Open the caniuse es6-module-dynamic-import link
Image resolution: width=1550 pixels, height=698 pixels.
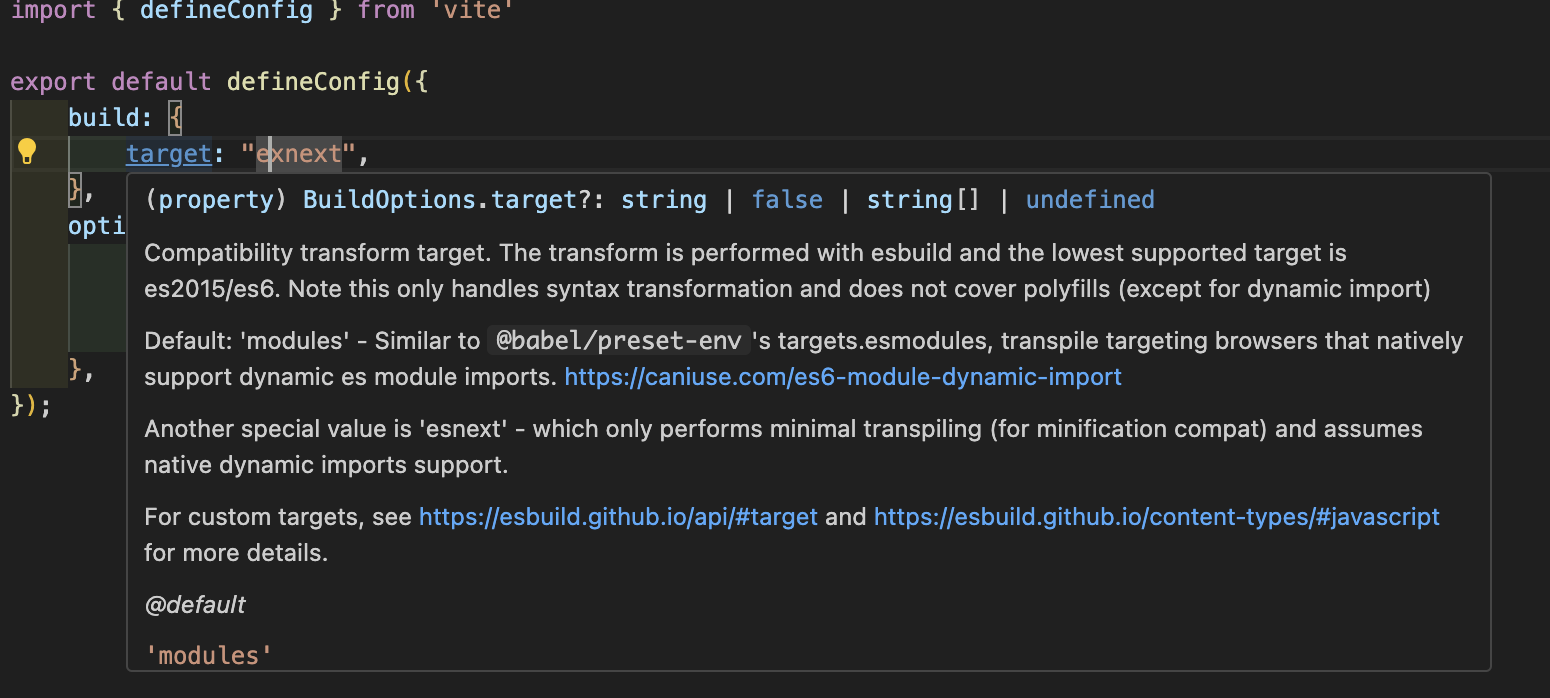coord(842,377)
